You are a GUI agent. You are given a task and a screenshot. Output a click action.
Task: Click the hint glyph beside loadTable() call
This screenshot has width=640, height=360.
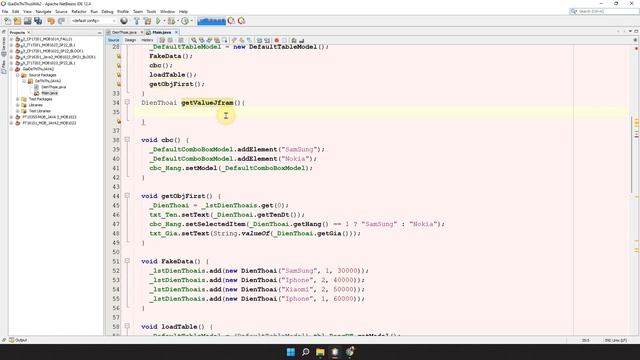(x=119, y=75)
